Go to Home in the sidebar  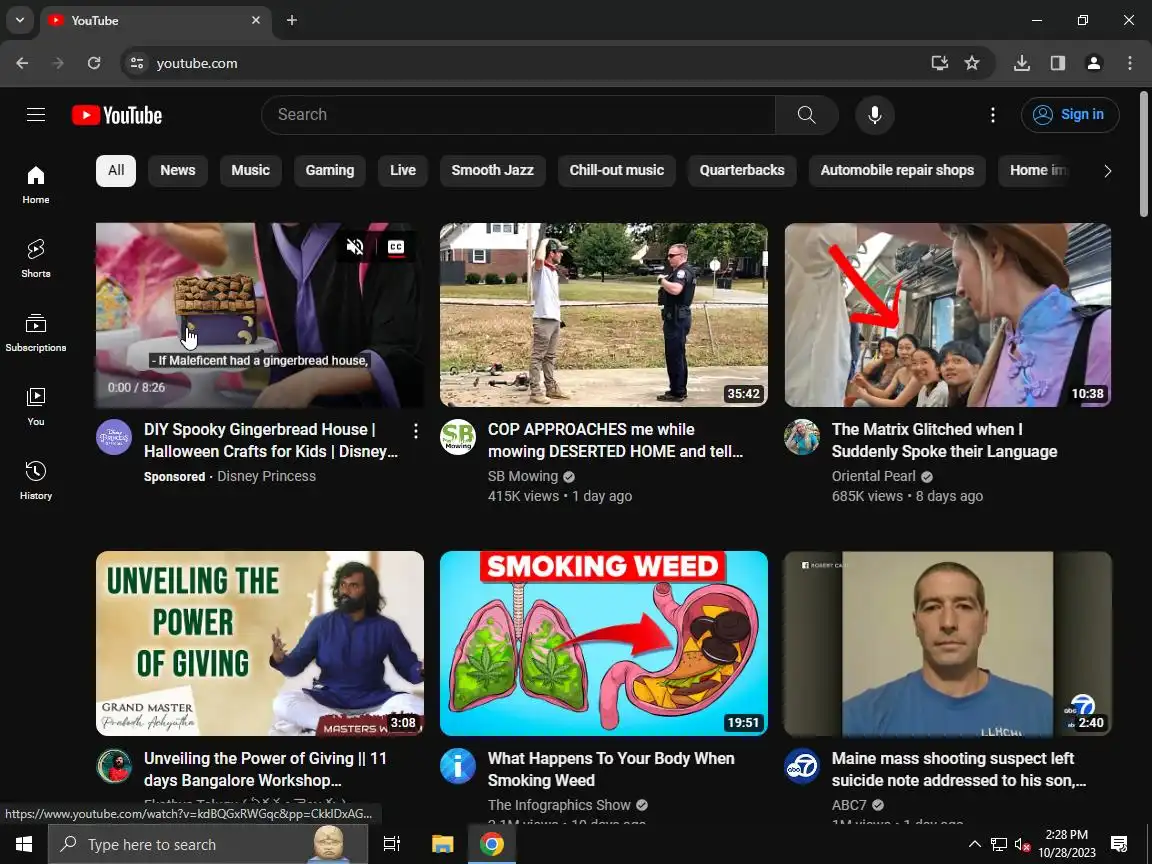click(x=36, y=184)
